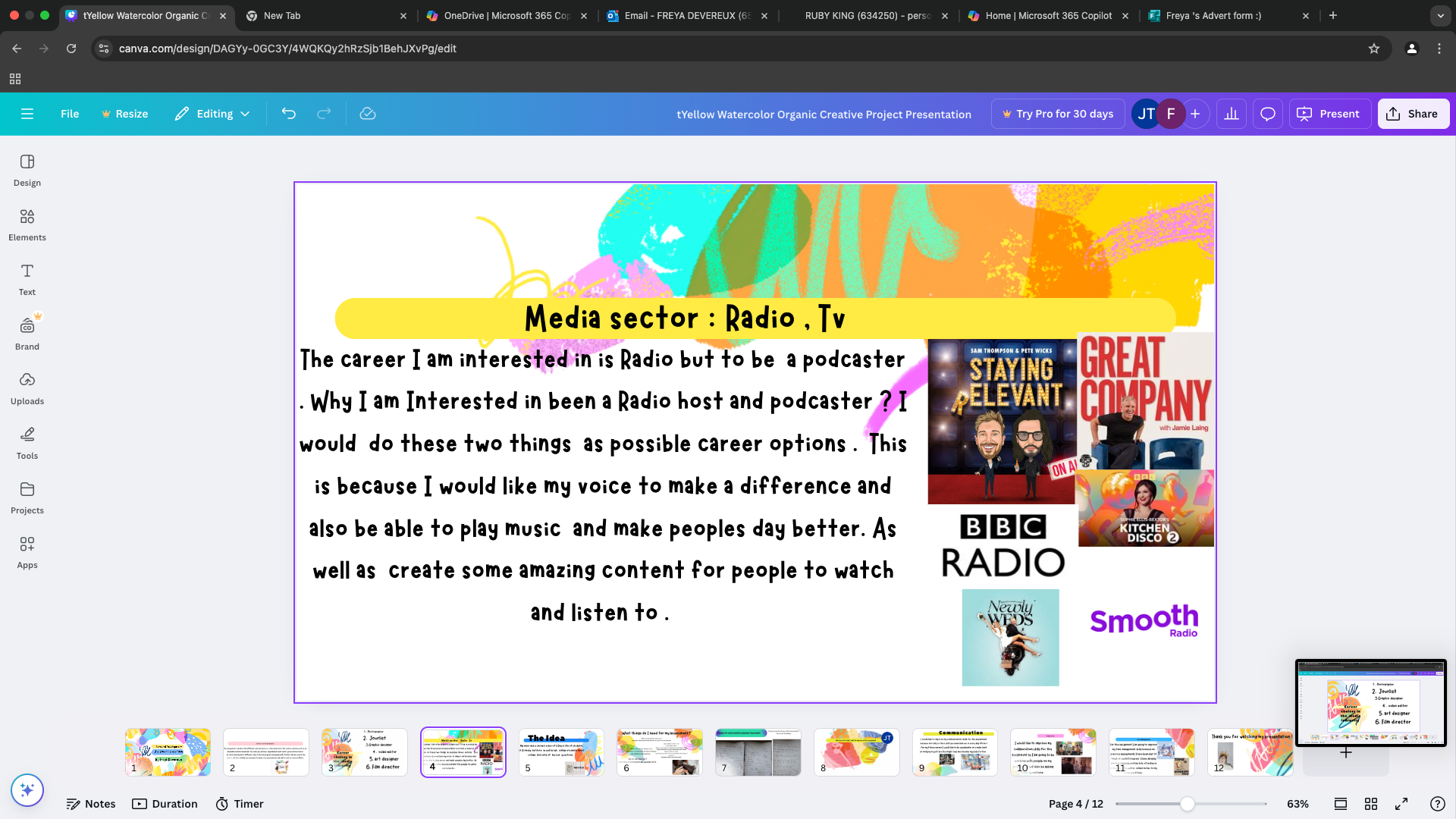This screenshot has height=819, width=1456.
Task: Select the Smooth Radio logo image
Action: [x=1144, y=620]
